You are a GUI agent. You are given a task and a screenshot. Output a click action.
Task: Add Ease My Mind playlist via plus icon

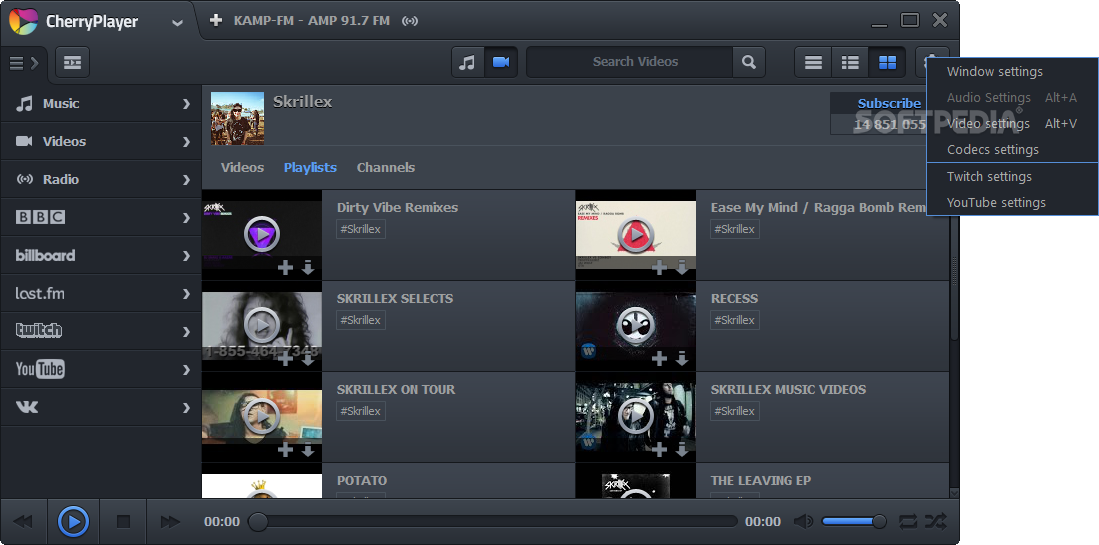click(659, 267)
